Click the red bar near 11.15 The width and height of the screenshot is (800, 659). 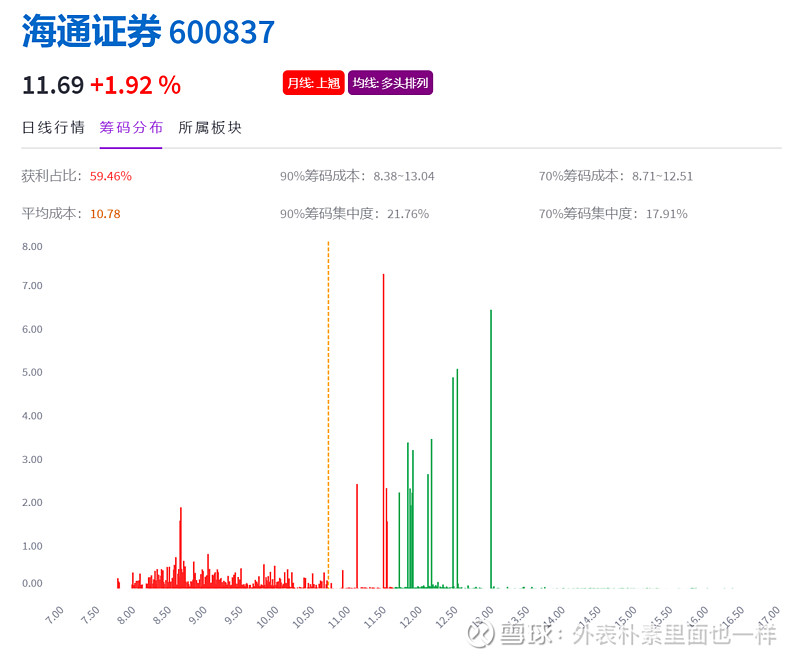click(357, 536)
